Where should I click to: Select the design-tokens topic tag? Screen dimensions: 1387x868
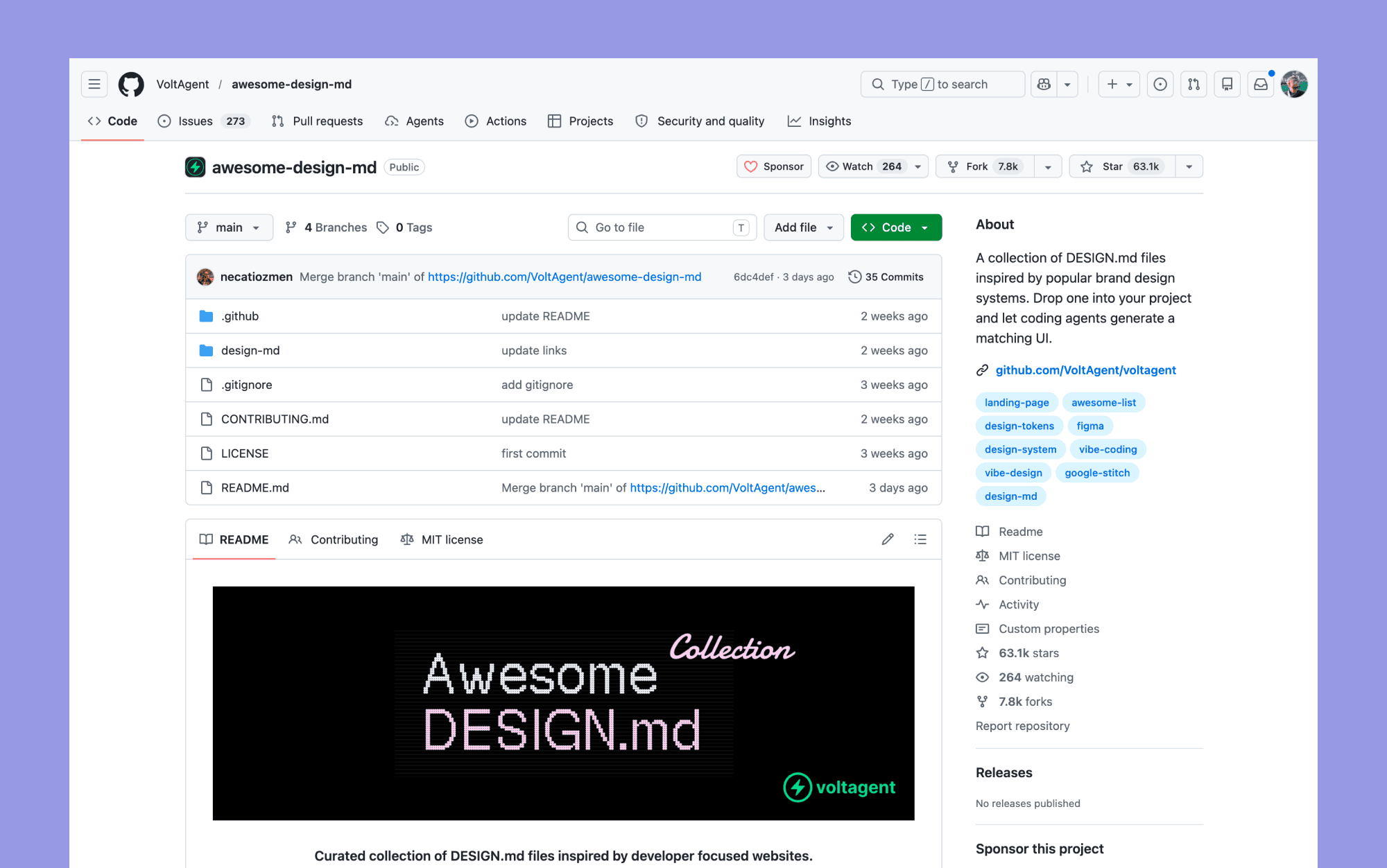pos(1019,426)
